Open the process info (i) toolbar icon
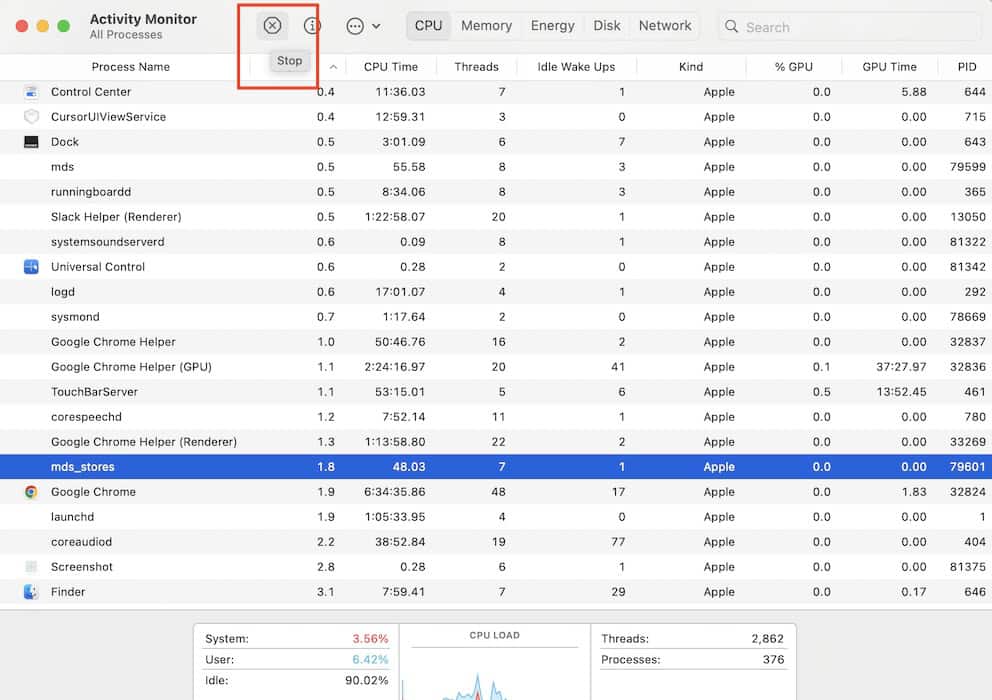Viewport: 992px width, 700px height. (315, 25)
